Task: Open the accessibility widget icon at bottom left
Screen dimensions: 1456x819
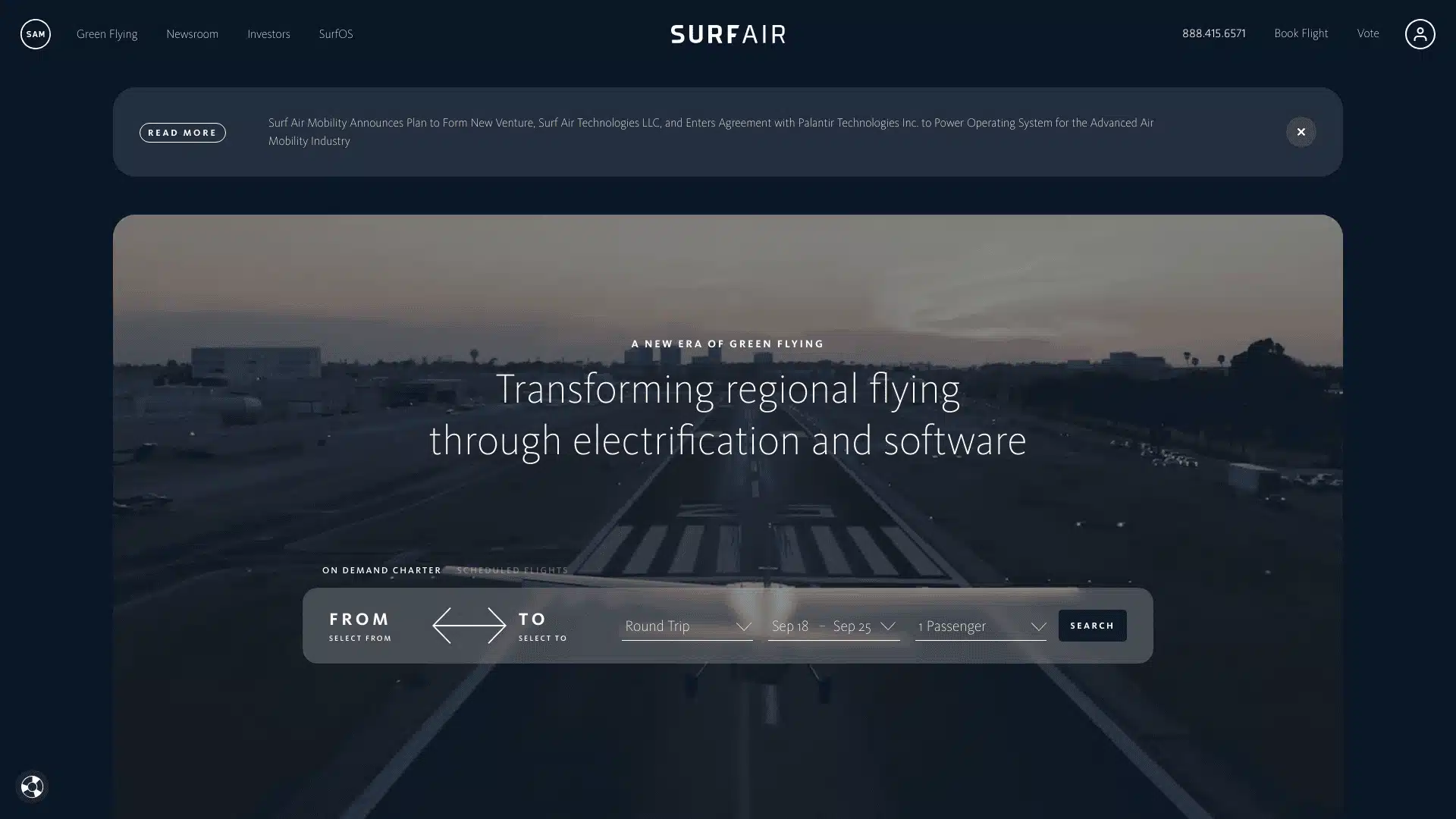Action: [x=32, y=786]
